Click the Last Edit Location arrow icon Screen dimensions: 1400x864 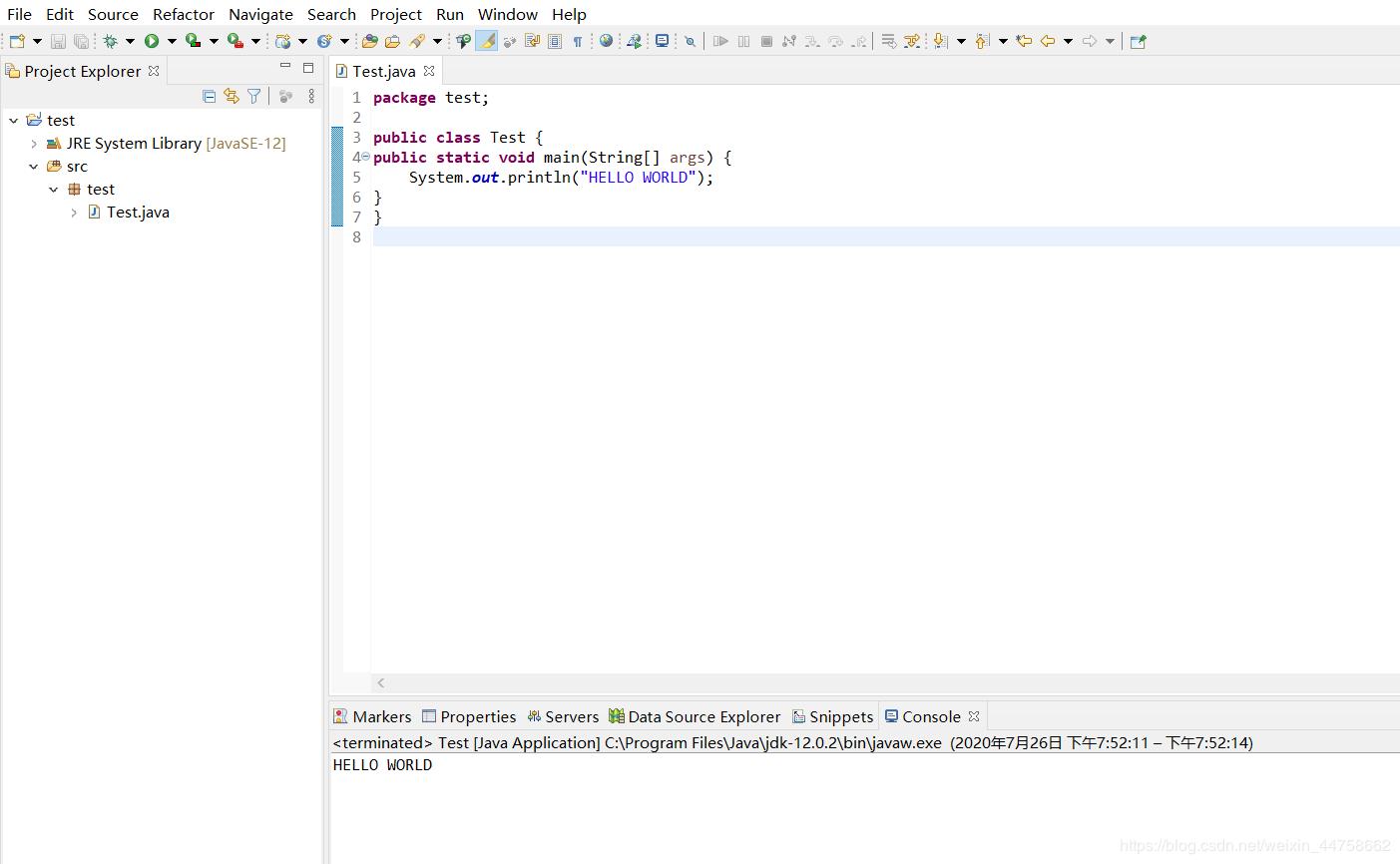[x=1023, y=41]
